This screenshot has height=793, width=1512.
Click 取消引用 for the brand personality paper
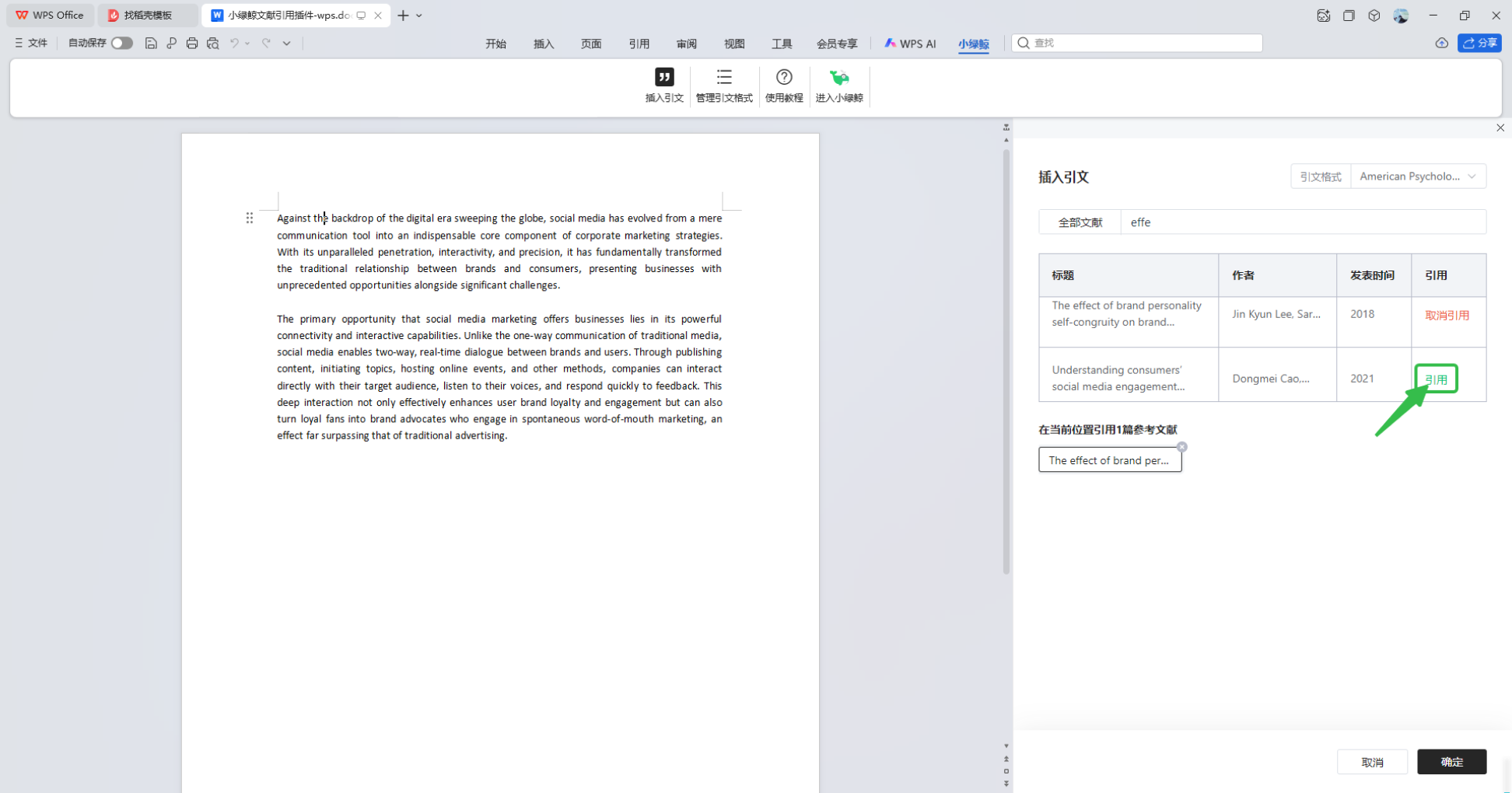pyautogui.click(x=1447, y=316)
